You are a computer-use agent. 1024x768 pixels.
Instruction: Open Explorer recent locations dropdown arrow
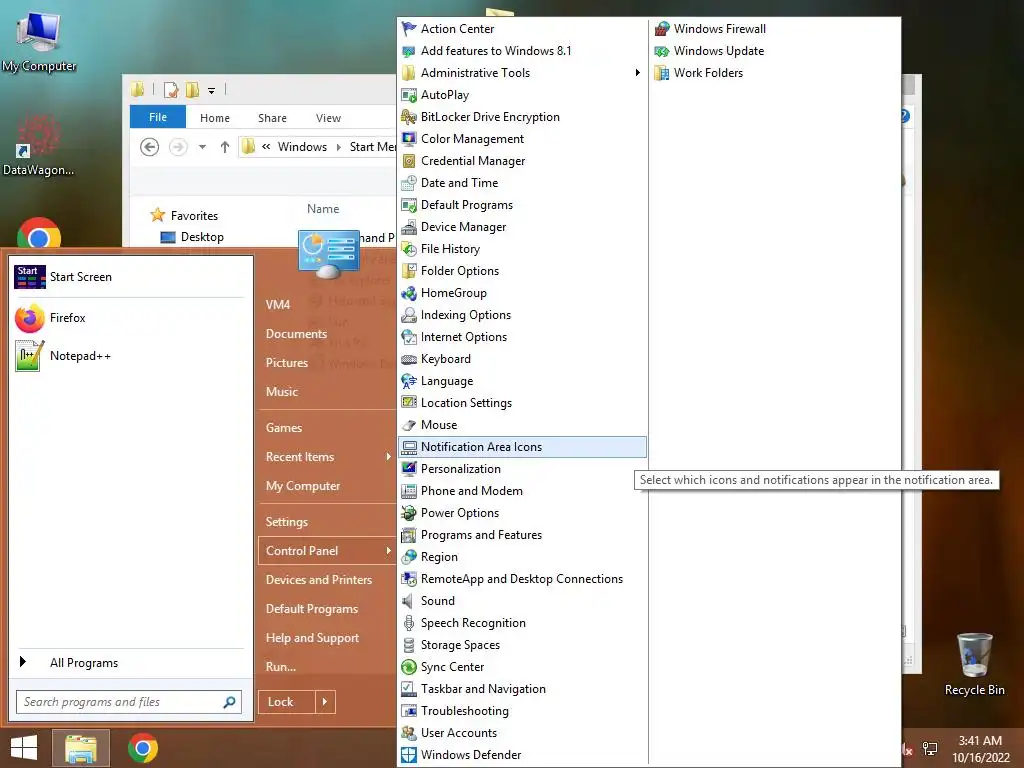point(202,147)
